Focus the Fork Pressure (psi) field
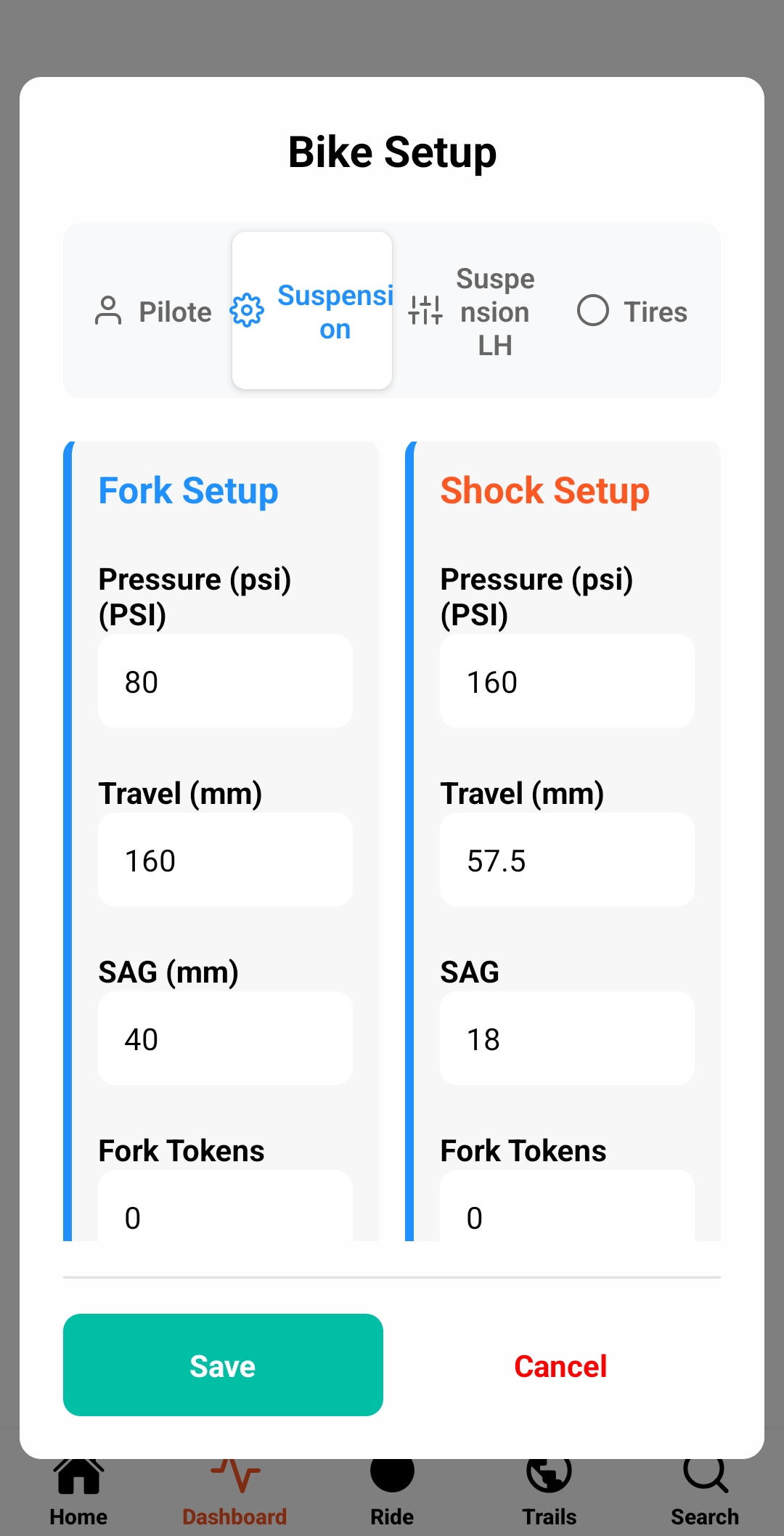The height and width of the screenshot is (1536, 784). tap(225, 681)
